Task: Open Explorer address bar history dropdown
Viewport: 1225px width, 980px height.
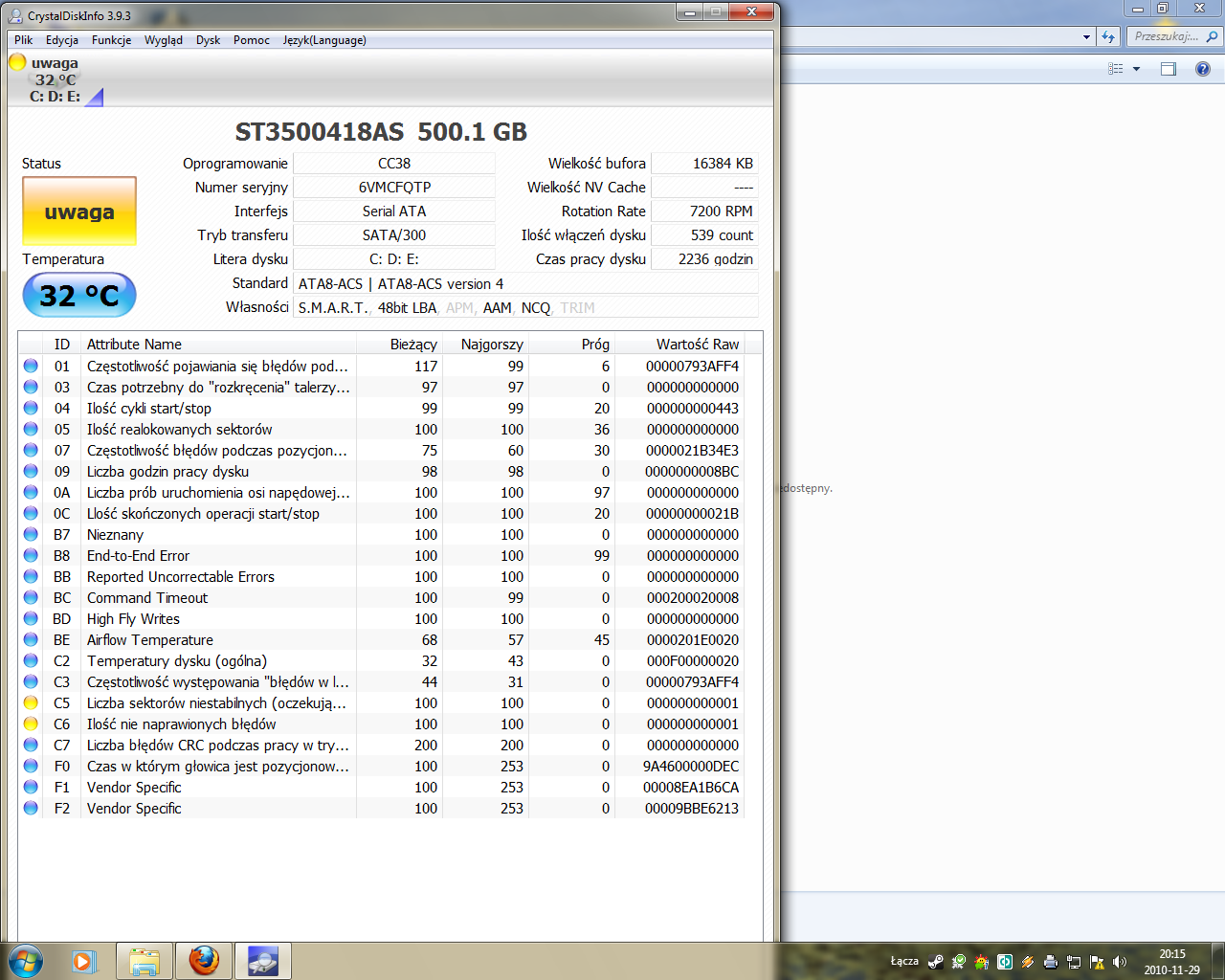Action: tap(1086, 37)
